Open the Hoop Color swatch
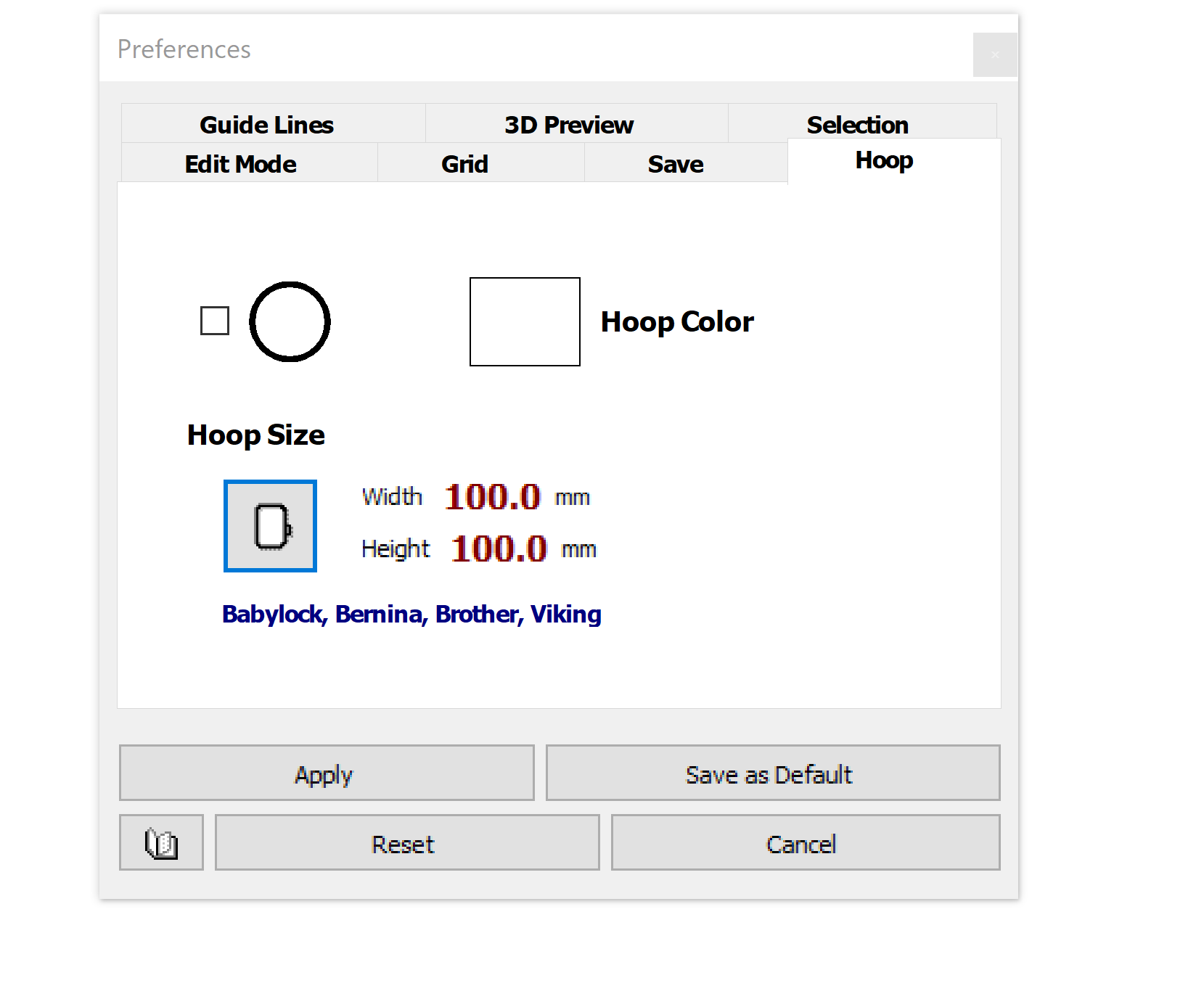Viewport: 1204px width, 986px height. [524, 321]
